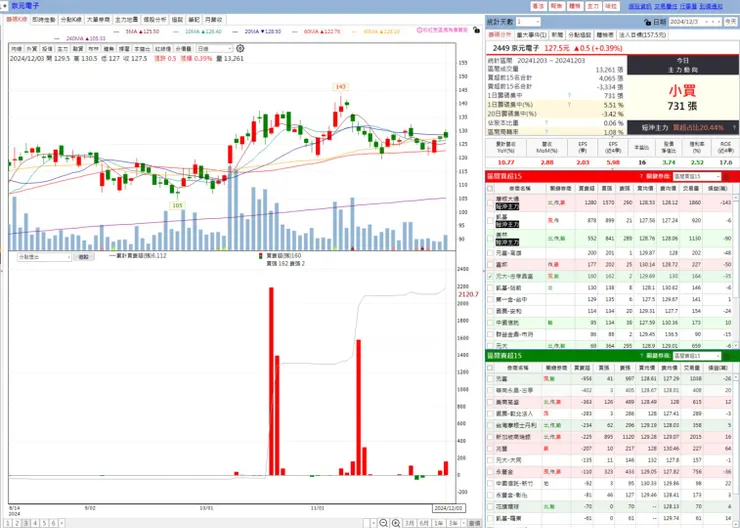The image size is (740, 528).
Task: Switch to the 重大事件(1) tab
Action: tap(531, 35)
